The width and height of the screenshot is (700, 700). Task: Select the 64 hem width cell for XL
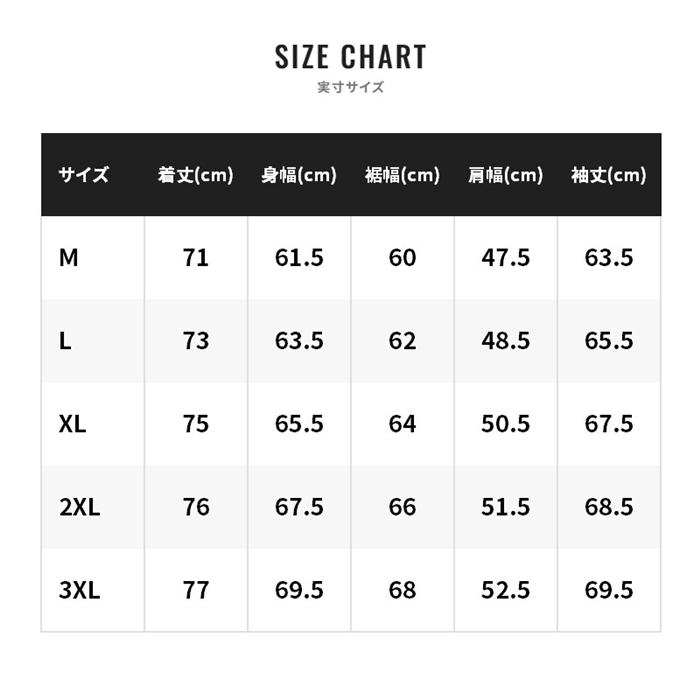click(x=402, y=424)
